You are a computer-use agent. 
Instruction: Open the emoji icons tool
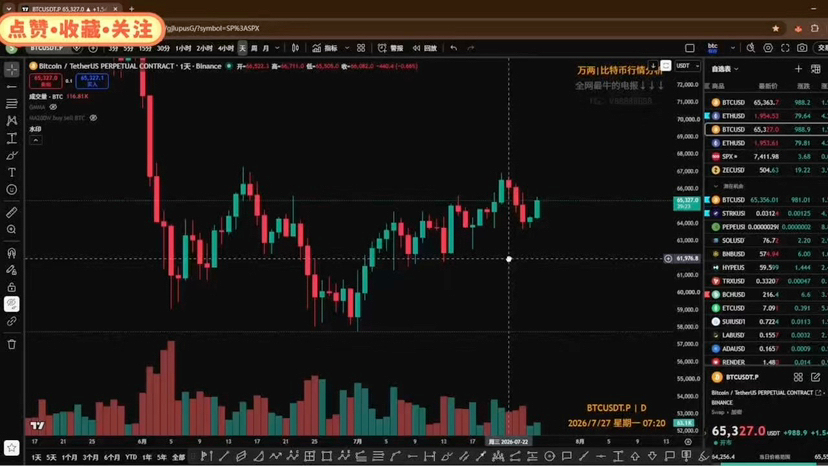[12, 190]
